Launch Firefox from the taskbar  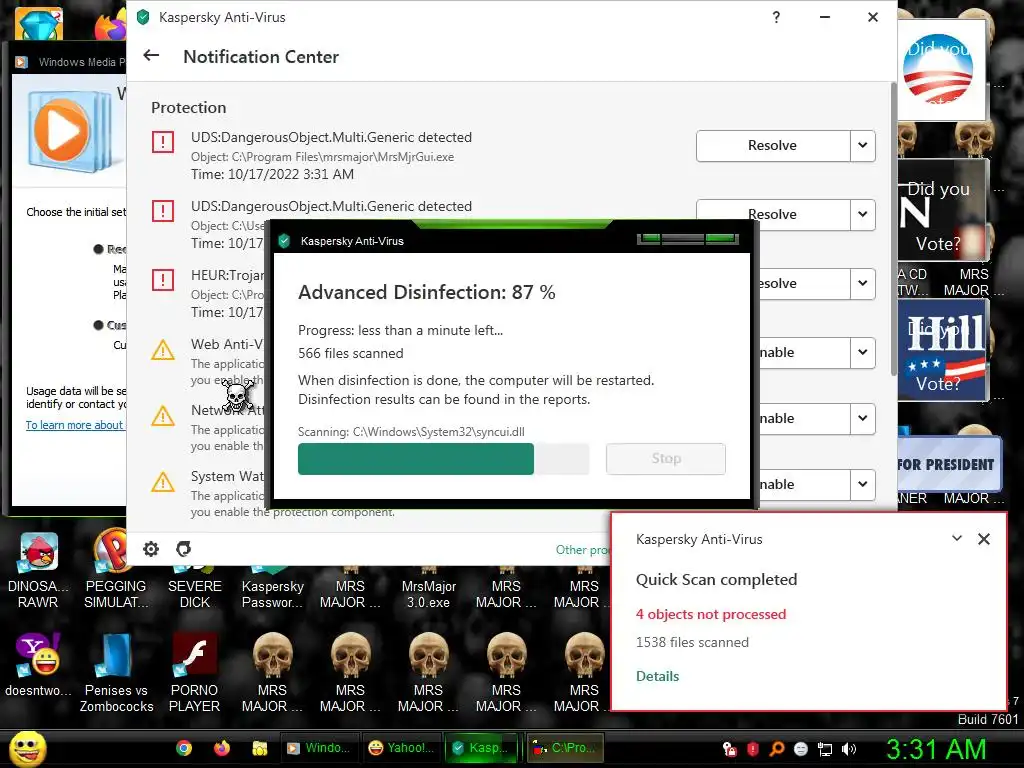pyautogui.click(x=222, y=748)
